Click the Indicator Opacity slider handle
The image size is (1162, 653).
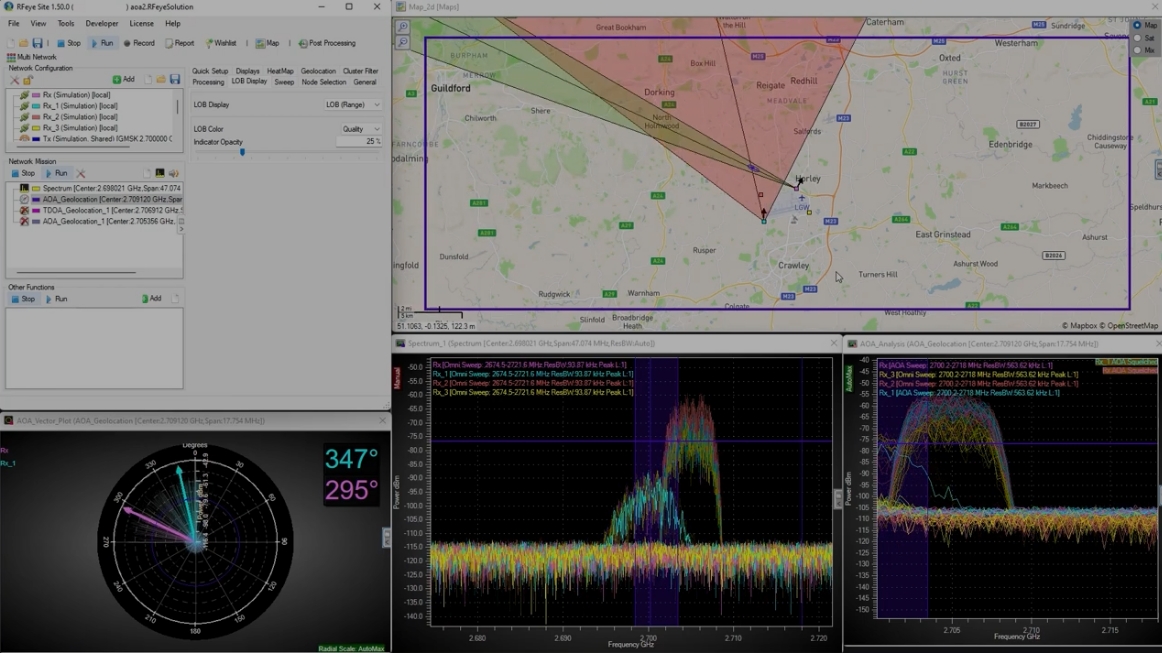(242, 152)
